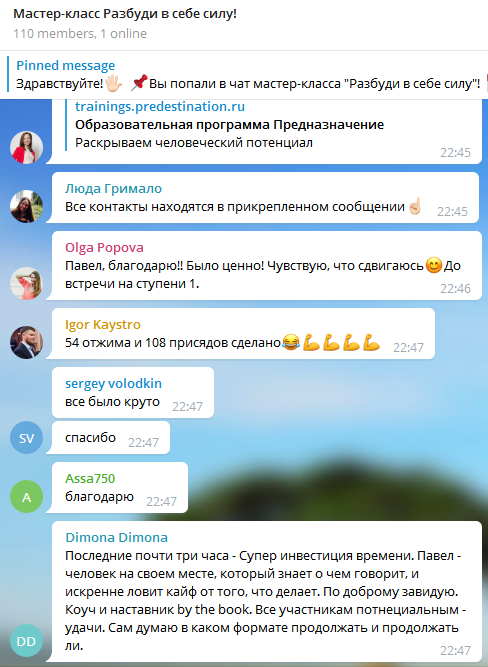
Task: Click the chat title Мастер-класс Разбуди в себе силу!
Action: [125, 14]
